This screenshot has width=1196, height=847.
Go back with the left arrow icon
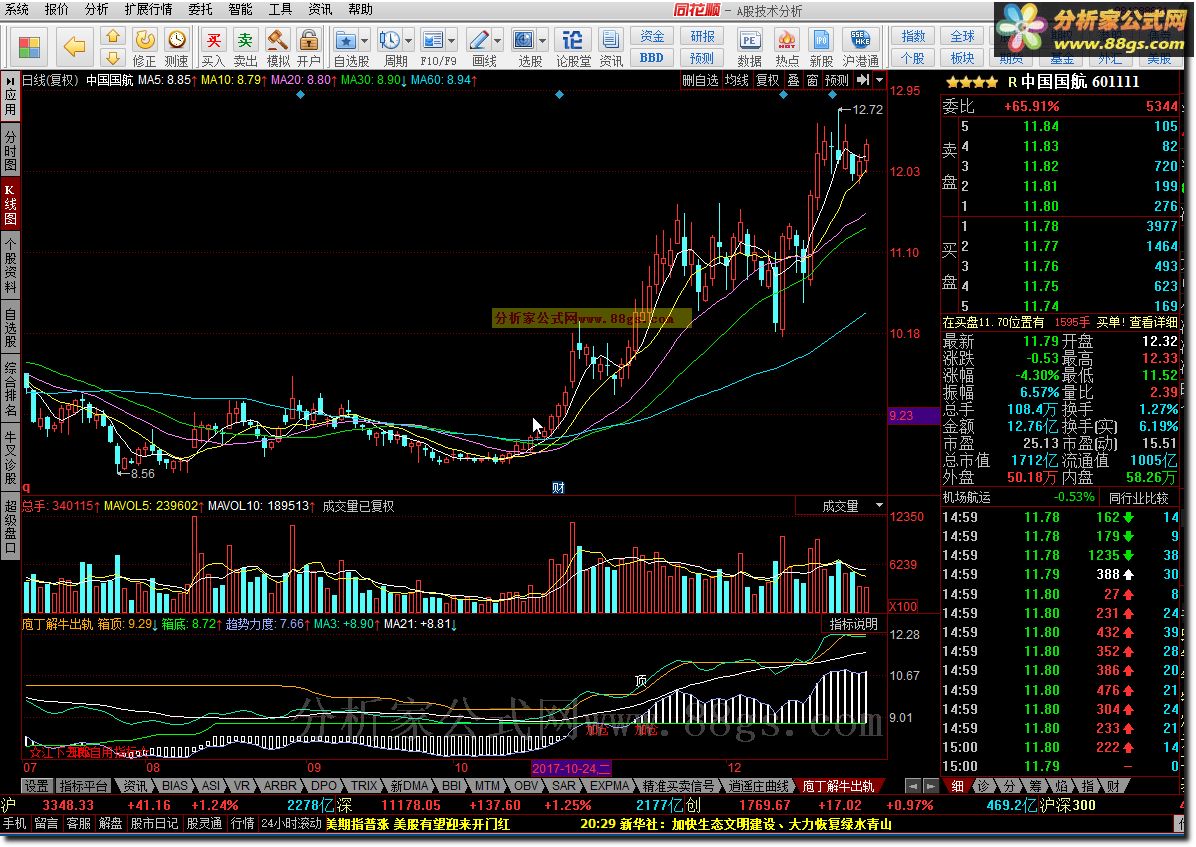coord(74,47)
